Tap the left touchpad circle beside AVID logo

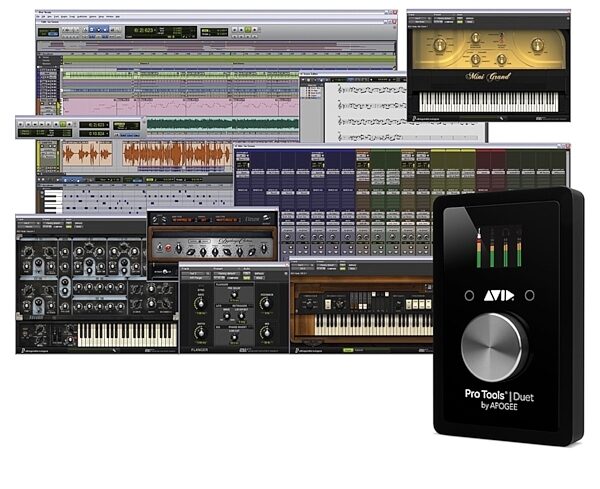coord(469,295)
